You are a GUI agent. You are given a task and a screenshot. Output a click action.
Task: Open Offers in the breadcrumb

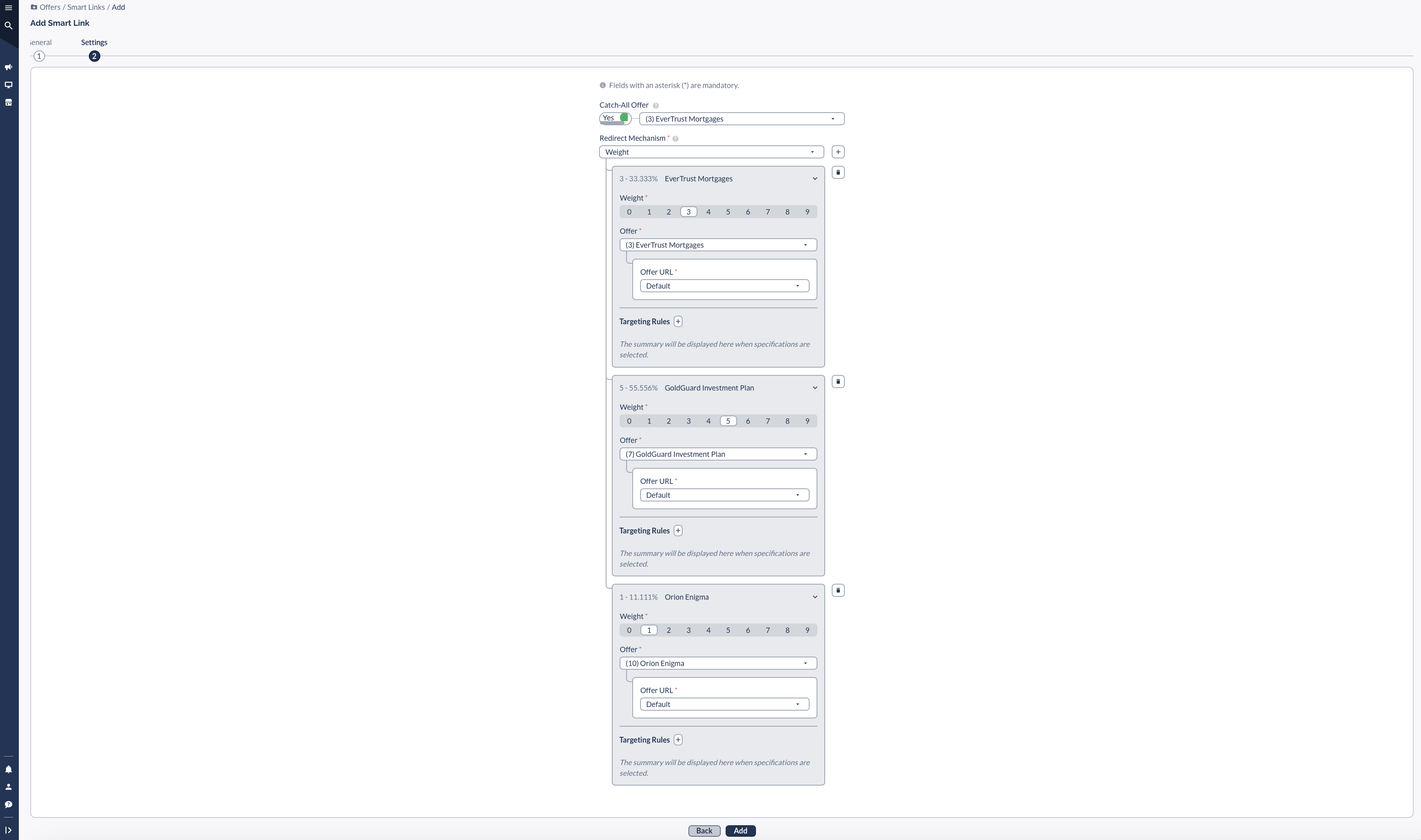pos(50,7)
